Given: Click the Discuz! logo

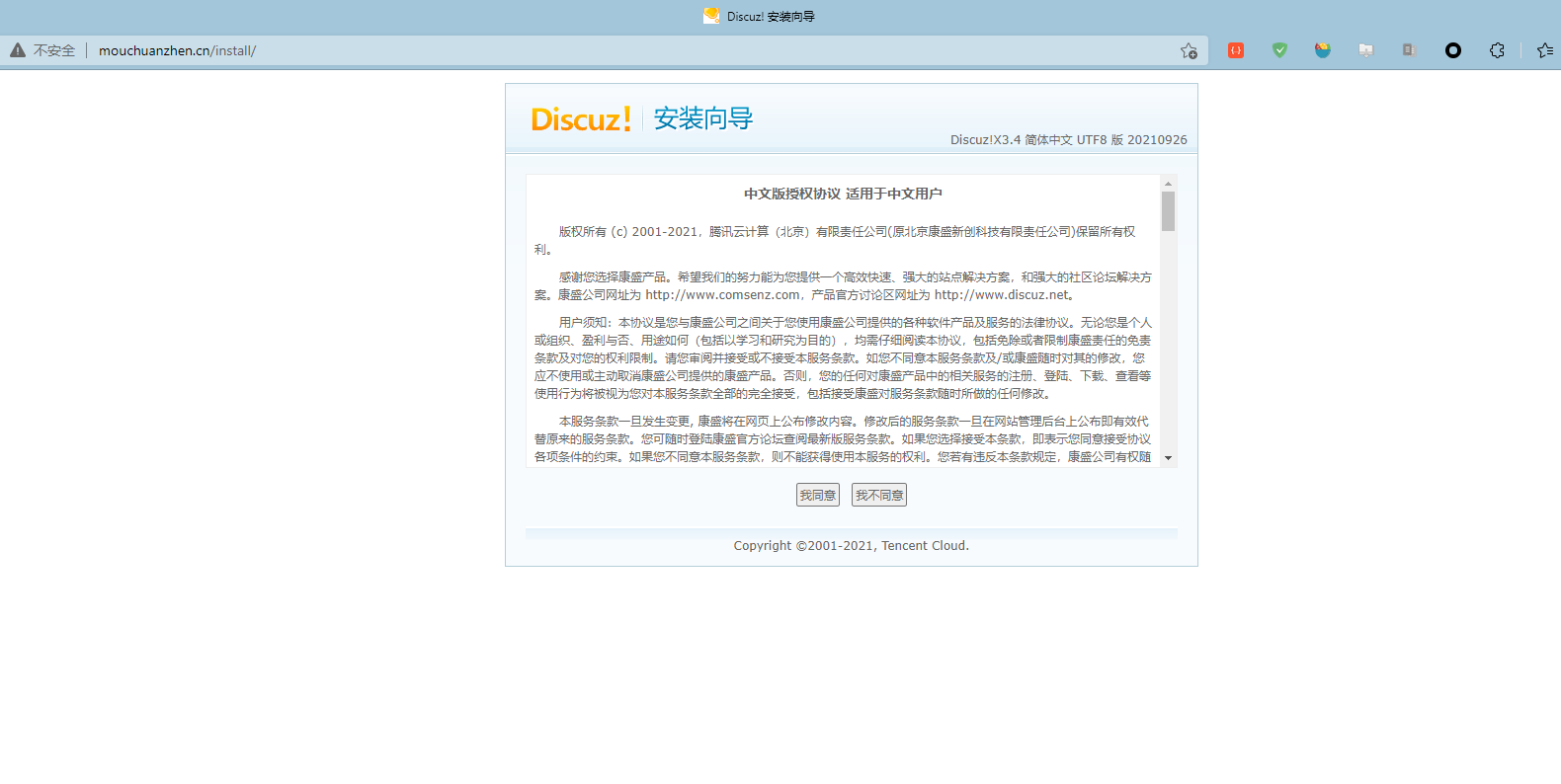Looking at the screenshot, I should click(581, 119).
